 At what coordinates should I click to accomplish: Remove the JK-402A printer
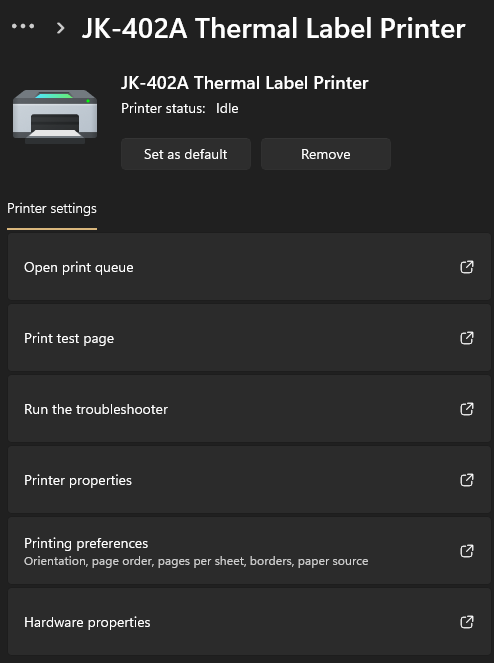click(x=326, y=154)
